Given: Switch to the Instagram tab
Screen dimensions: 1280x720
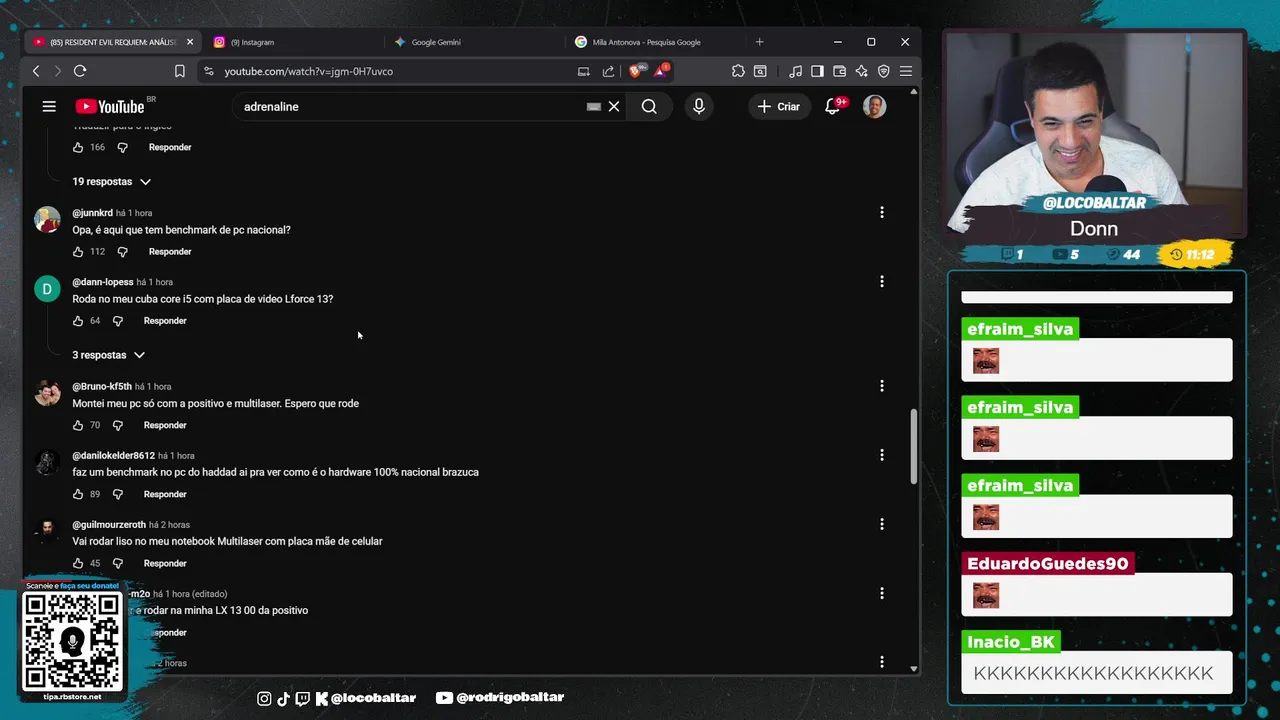Looking at the screenshot, I should click(x=290, y=42).
